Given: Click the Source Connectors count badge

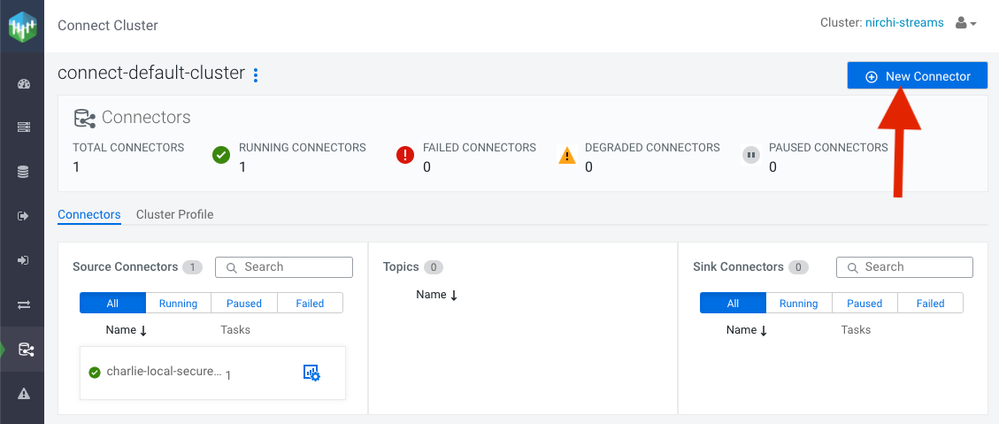Looking at the screenshot, I should point(192,267).
